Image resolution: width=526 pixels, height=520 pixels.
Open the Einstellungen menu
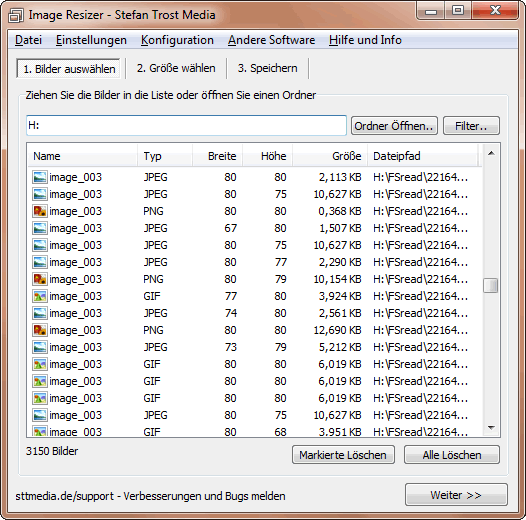[91, 40]
